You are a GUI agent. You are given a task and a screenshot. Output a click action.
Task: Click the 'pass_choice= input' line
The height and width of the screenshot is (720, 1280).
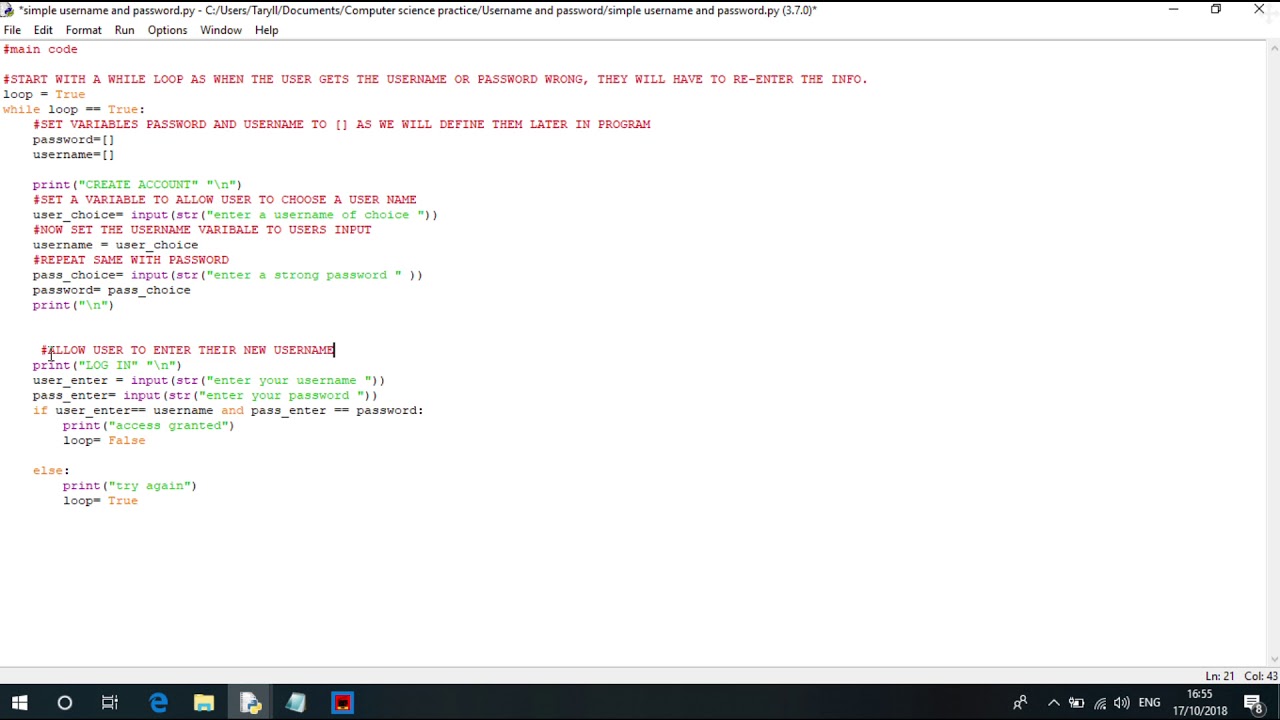click(x=227, y=275)
